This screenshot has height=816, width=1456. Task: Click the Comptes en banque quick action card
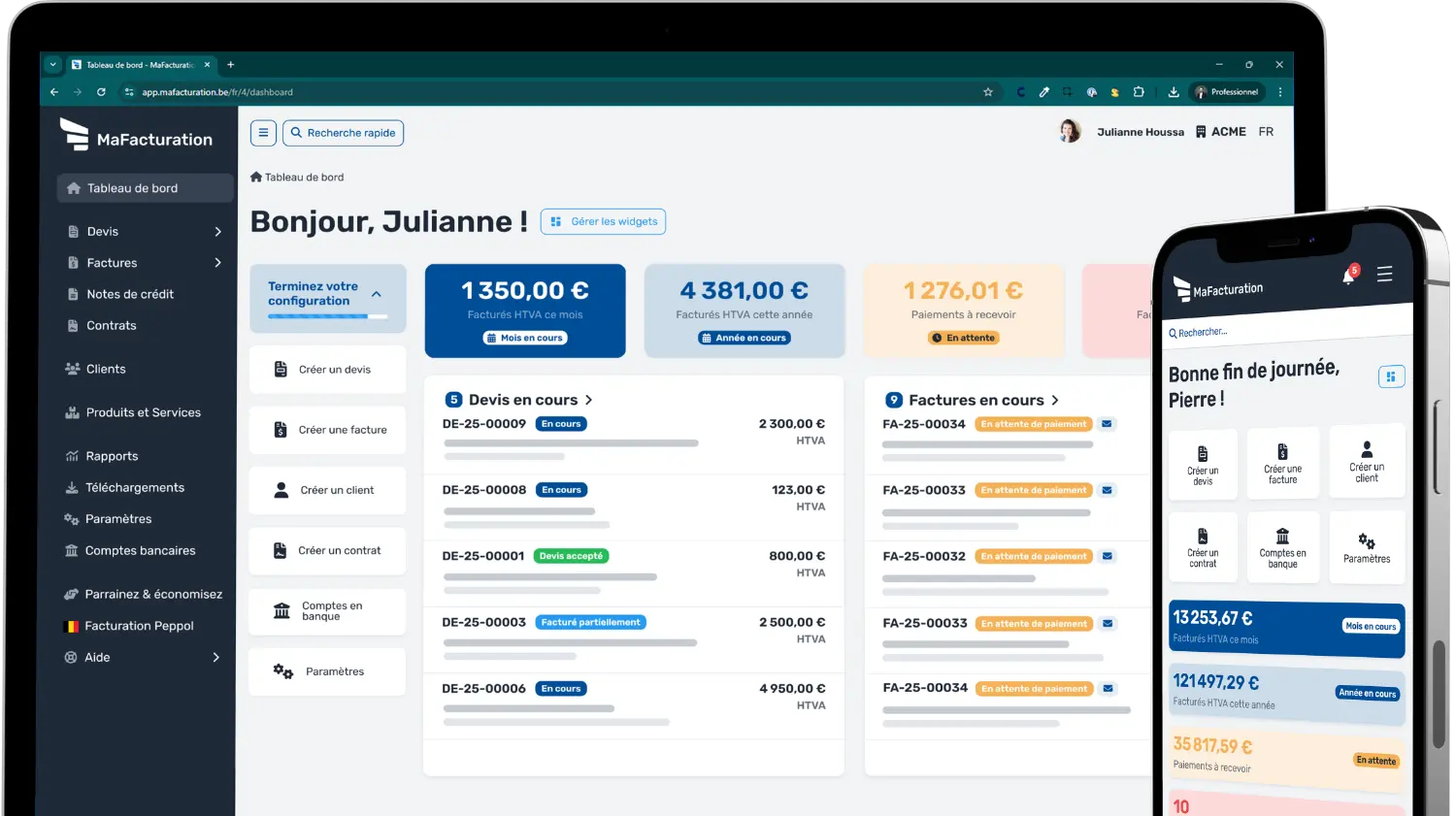[x=327, y=611]
